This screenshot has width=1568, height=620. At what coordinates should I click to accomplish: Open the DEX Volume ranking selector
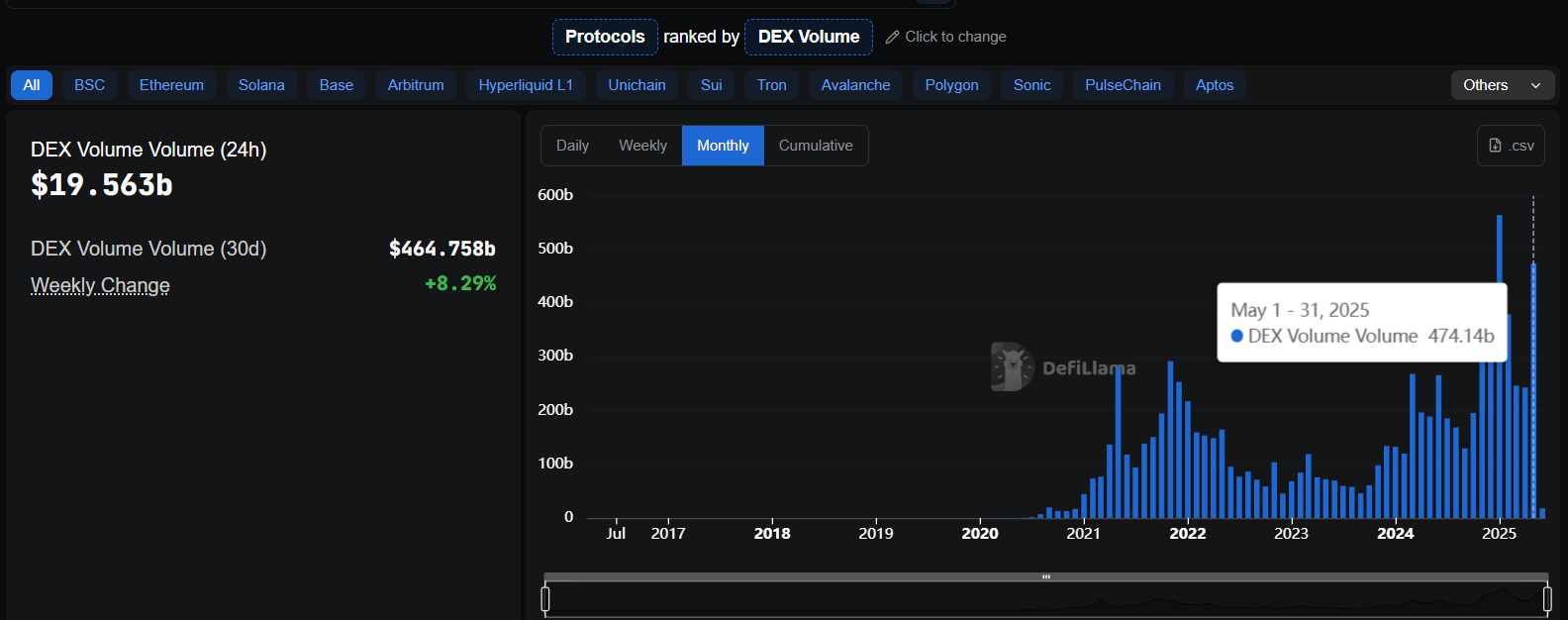tap(809, 37)
